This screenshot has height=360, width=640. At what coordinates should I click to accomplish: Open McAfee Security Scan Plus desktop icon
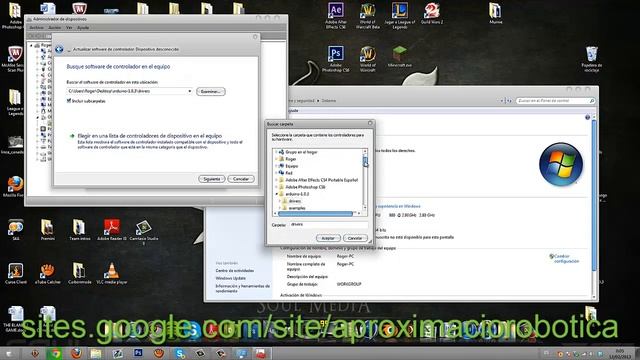point(14,59)
